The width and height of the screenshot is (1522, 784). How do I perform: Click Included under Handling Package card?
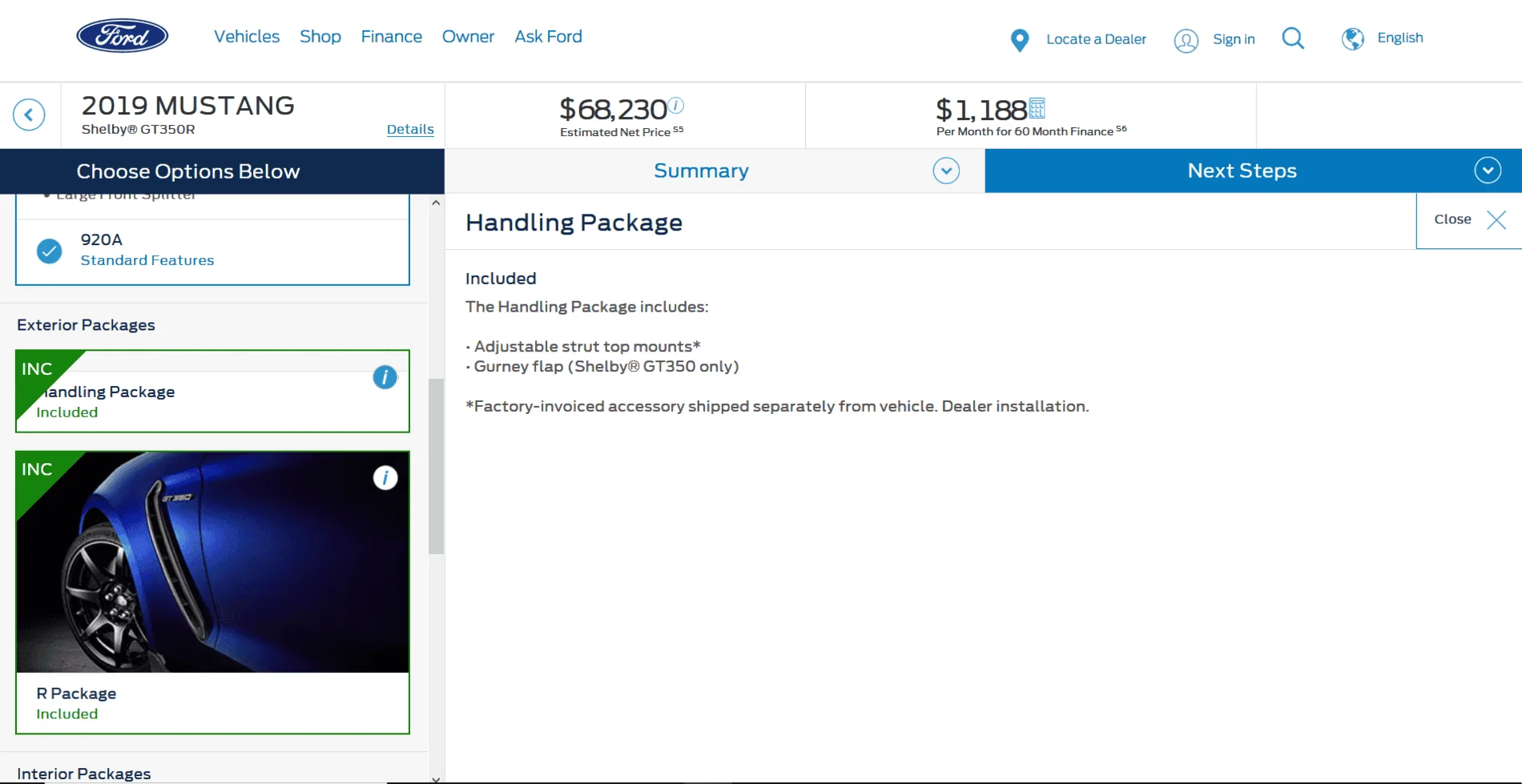(67, 412)
